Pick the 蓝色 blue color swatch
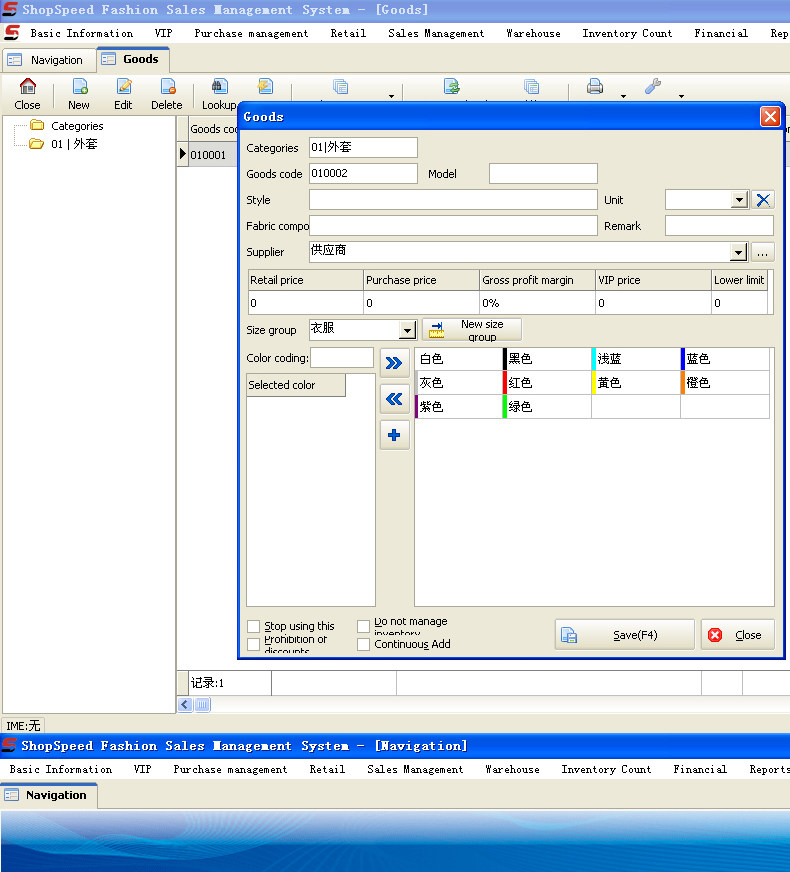The image size is (790, 872). point(725,359)
